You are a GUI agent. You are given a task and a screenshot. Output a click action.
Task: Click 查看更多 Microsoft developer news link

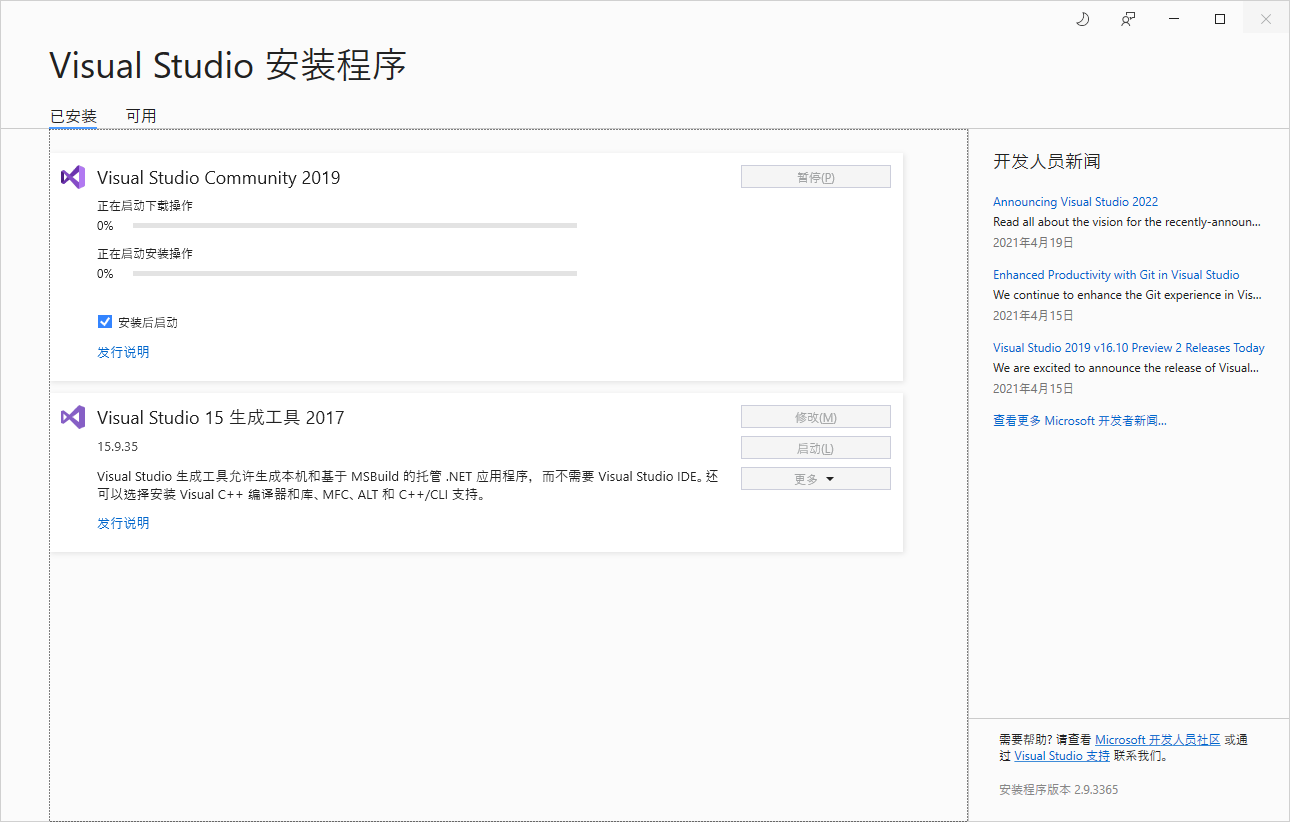tap(1080, 420)
